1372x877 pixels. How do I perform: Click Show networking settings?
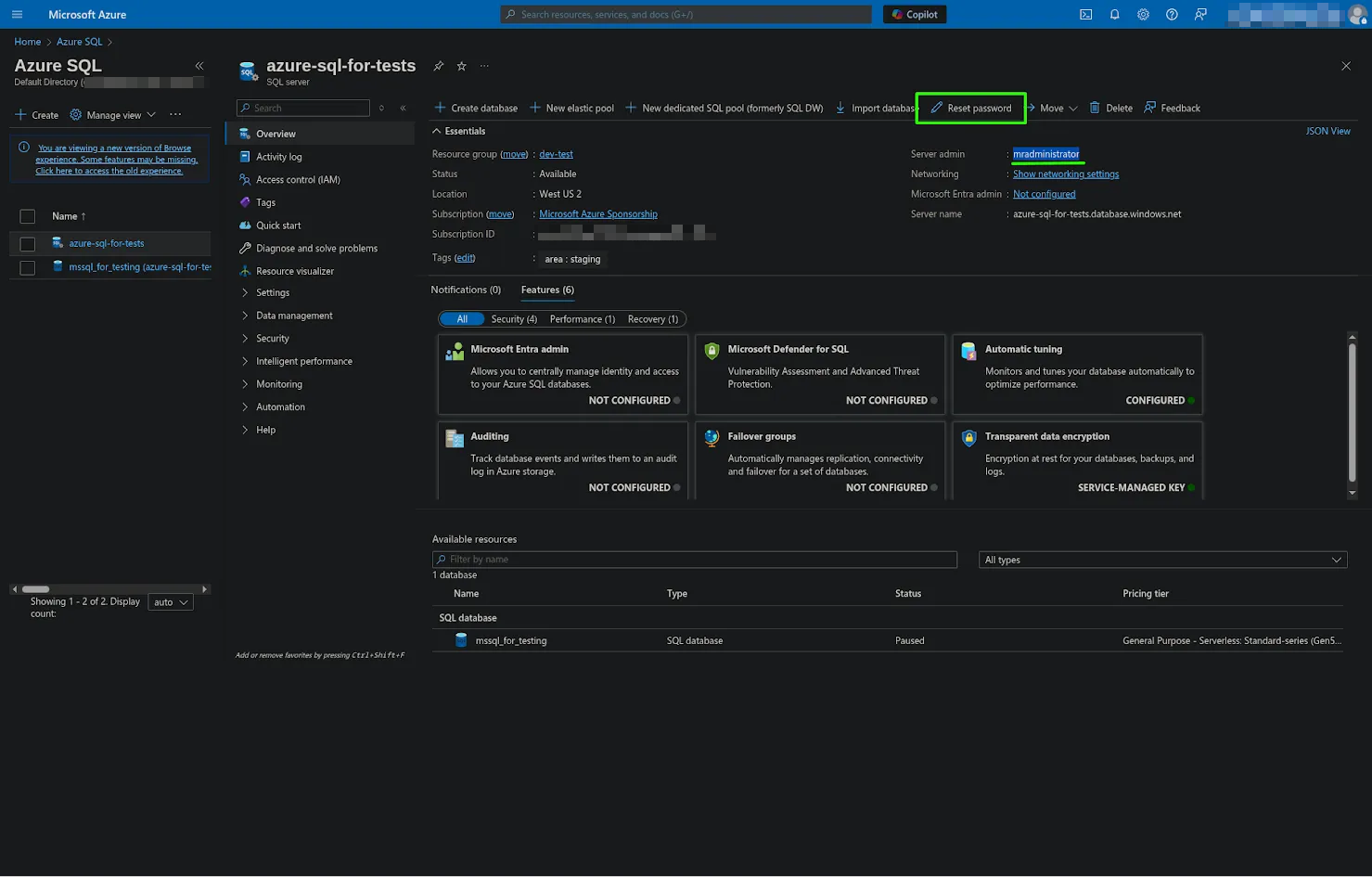click(x=1066, y=174)
